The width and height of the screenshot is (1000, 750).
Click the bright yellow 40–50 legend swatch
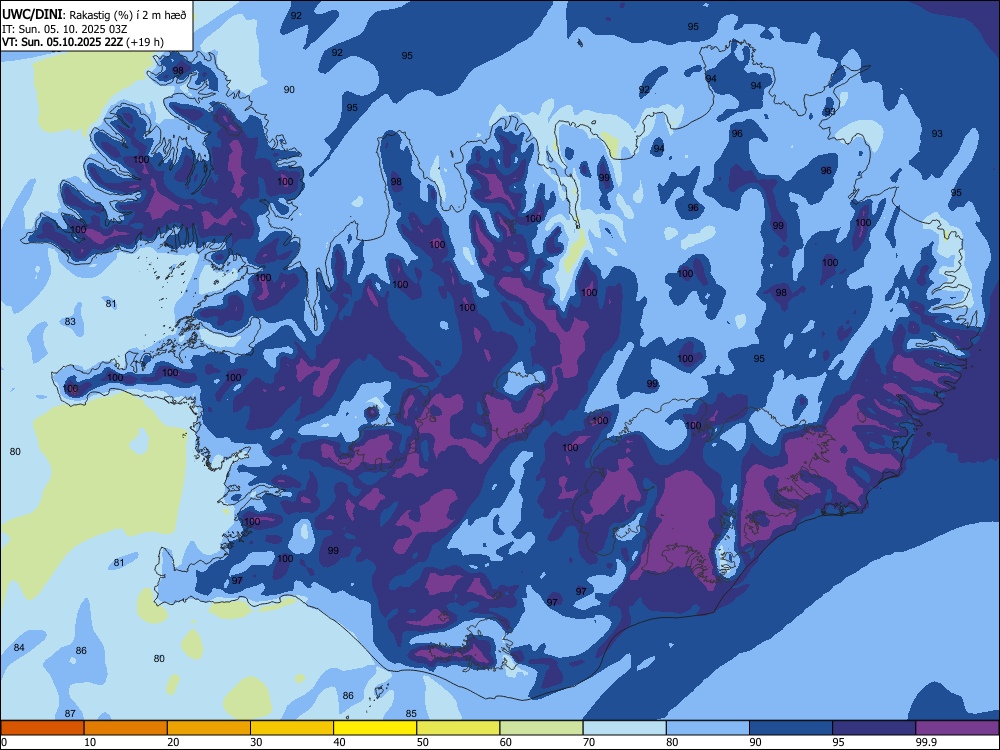[375, 728]
